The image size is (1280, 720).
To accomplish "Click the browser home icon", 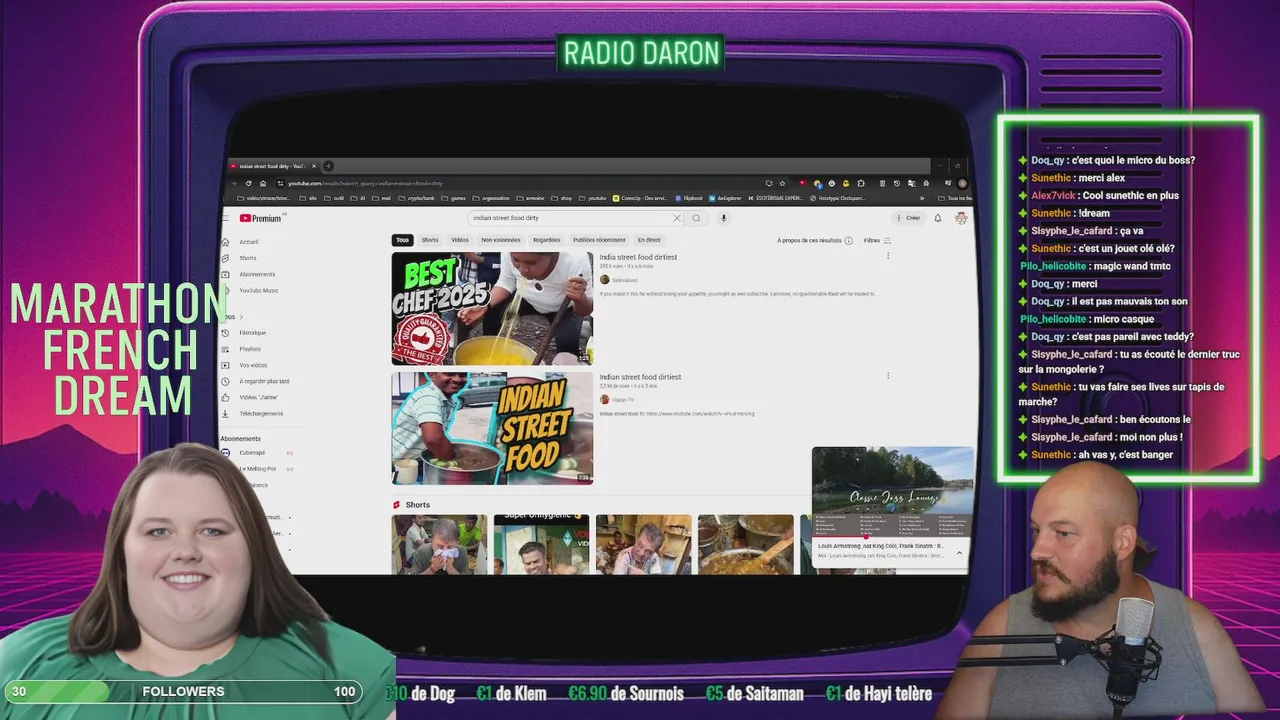I will (x=263, y=183).
